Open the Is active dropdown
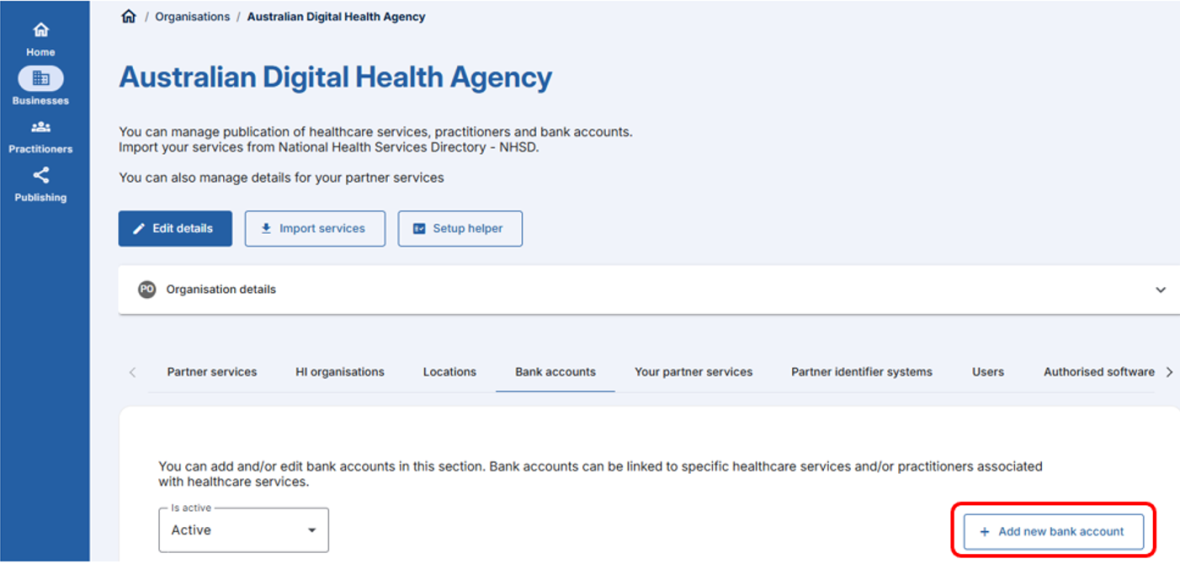This screenshot has width=1180, height=564. (x=244, y=530)
